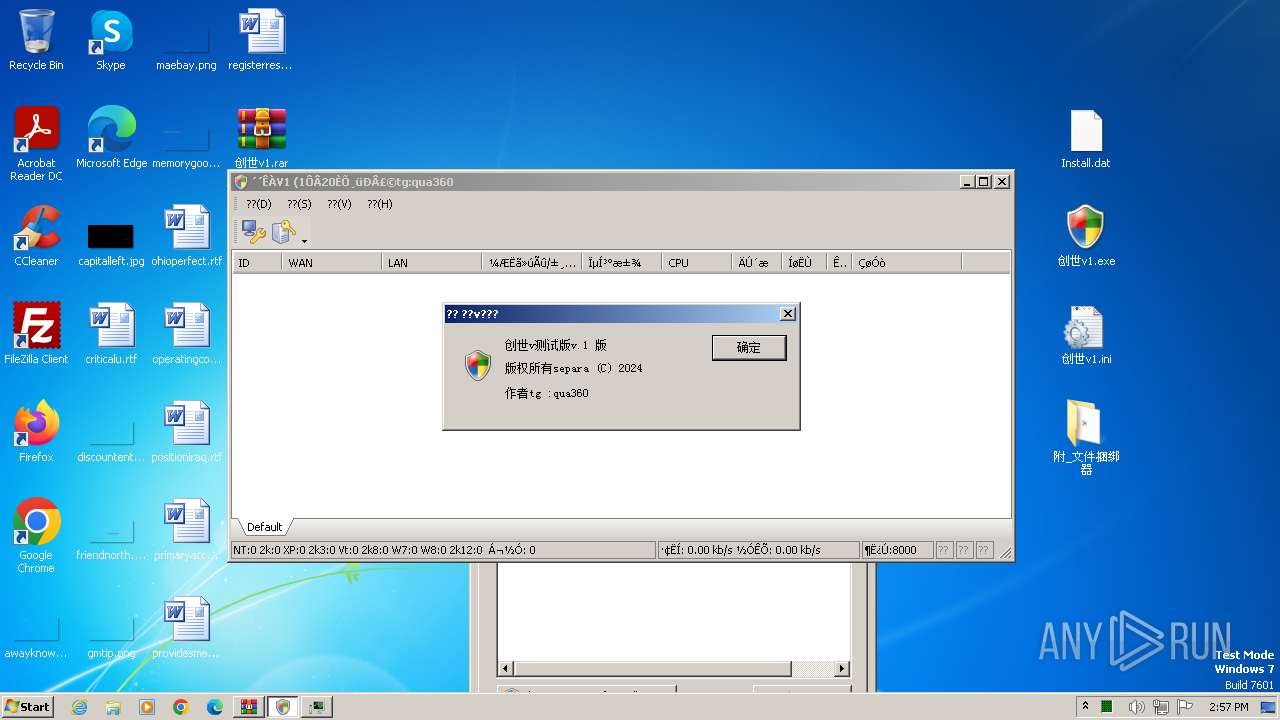Click the ÇøÓò column header

pos(906,263)
